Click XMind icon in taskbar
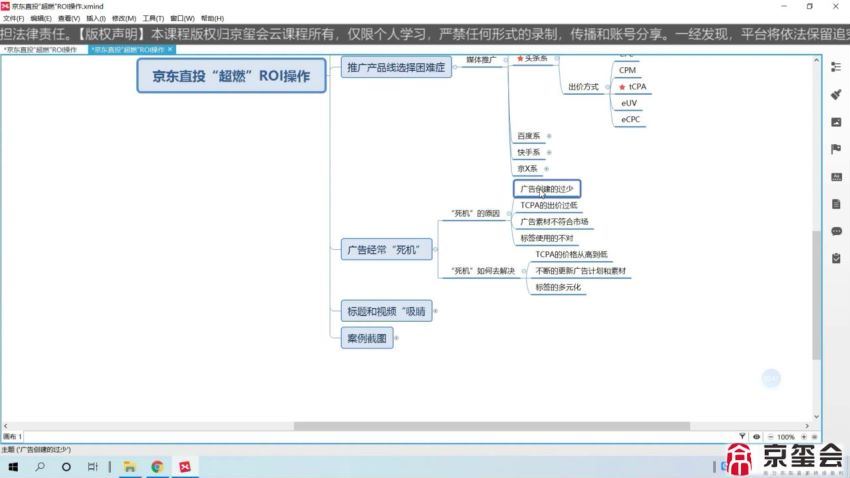 point(185,467)
